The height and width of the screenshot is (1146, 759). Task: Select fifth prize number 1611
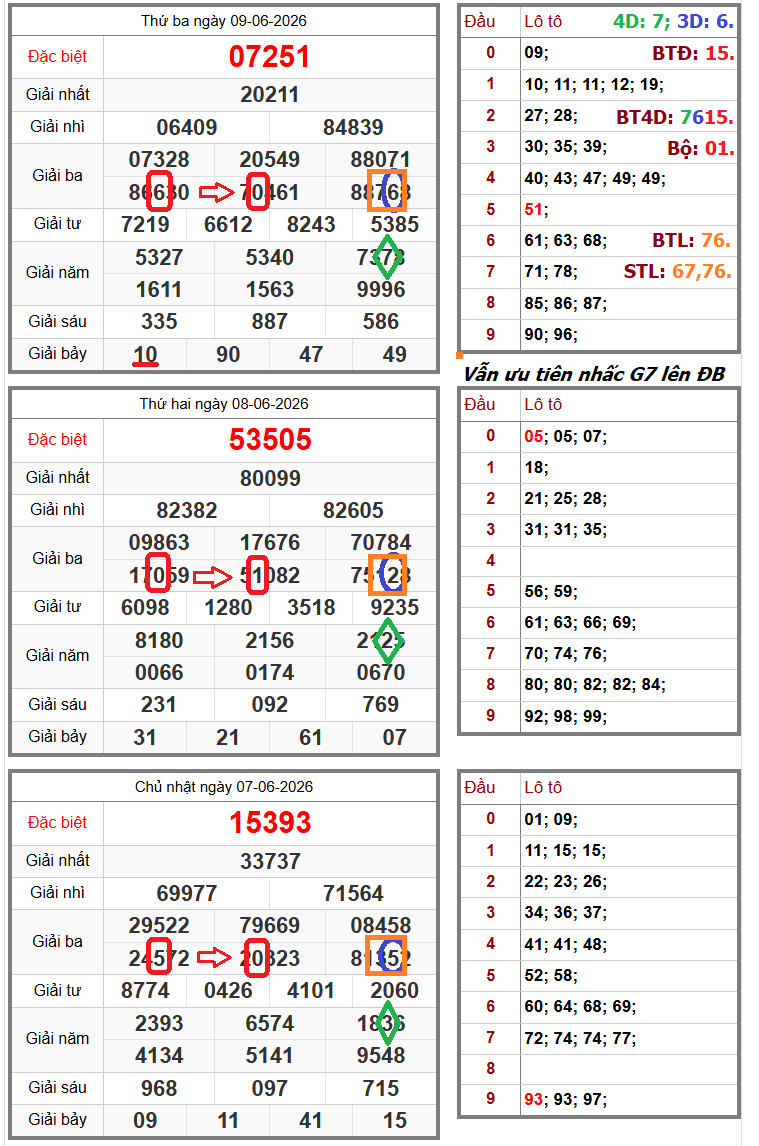[x=159, y=289]
